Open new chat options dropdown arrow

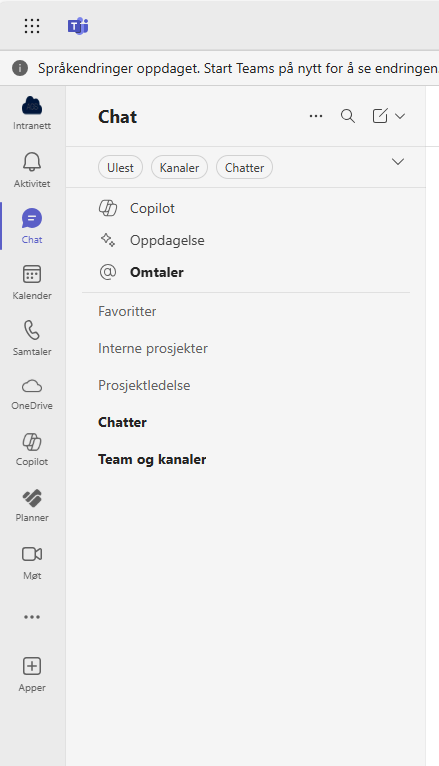pos(400,116)
